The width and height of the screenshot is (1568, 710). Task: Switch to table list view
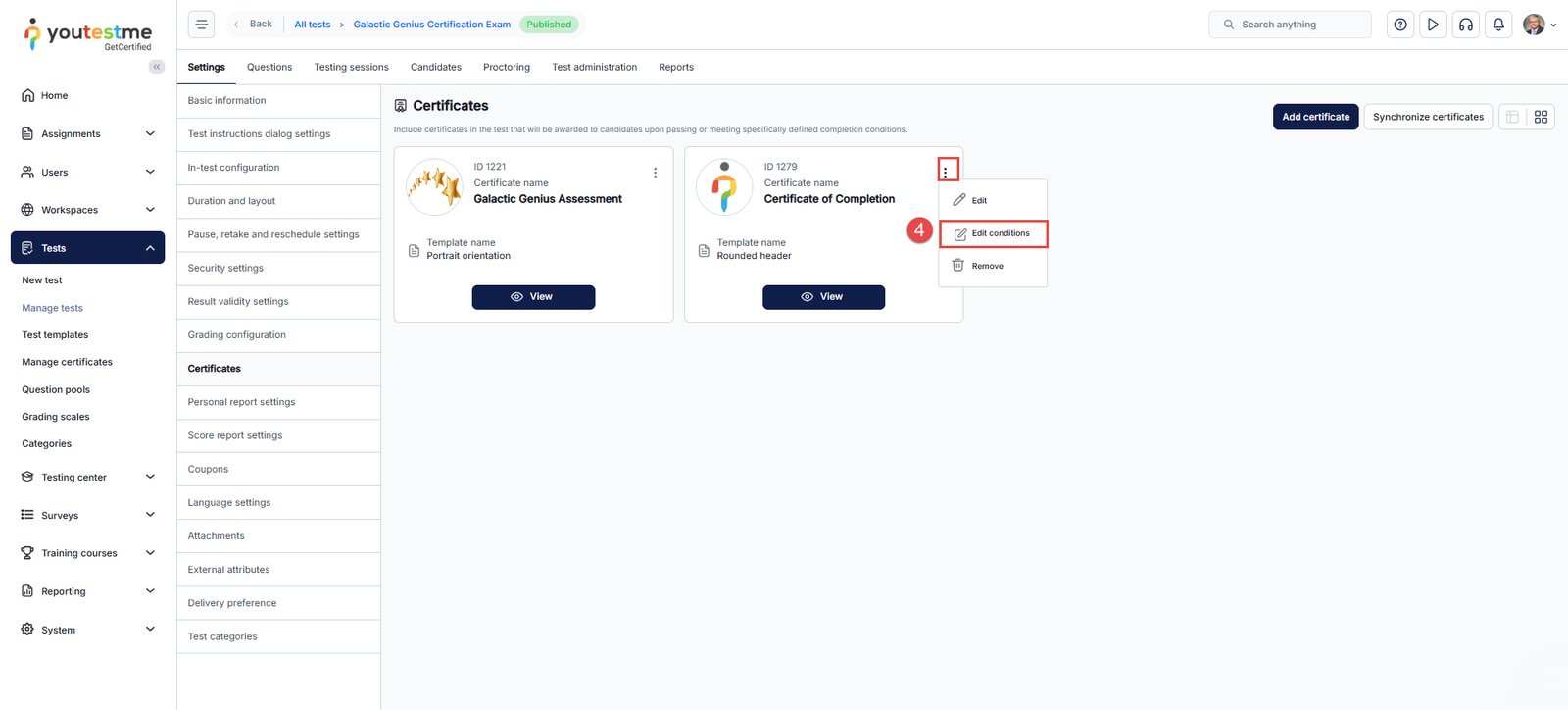pos(1512,117)
